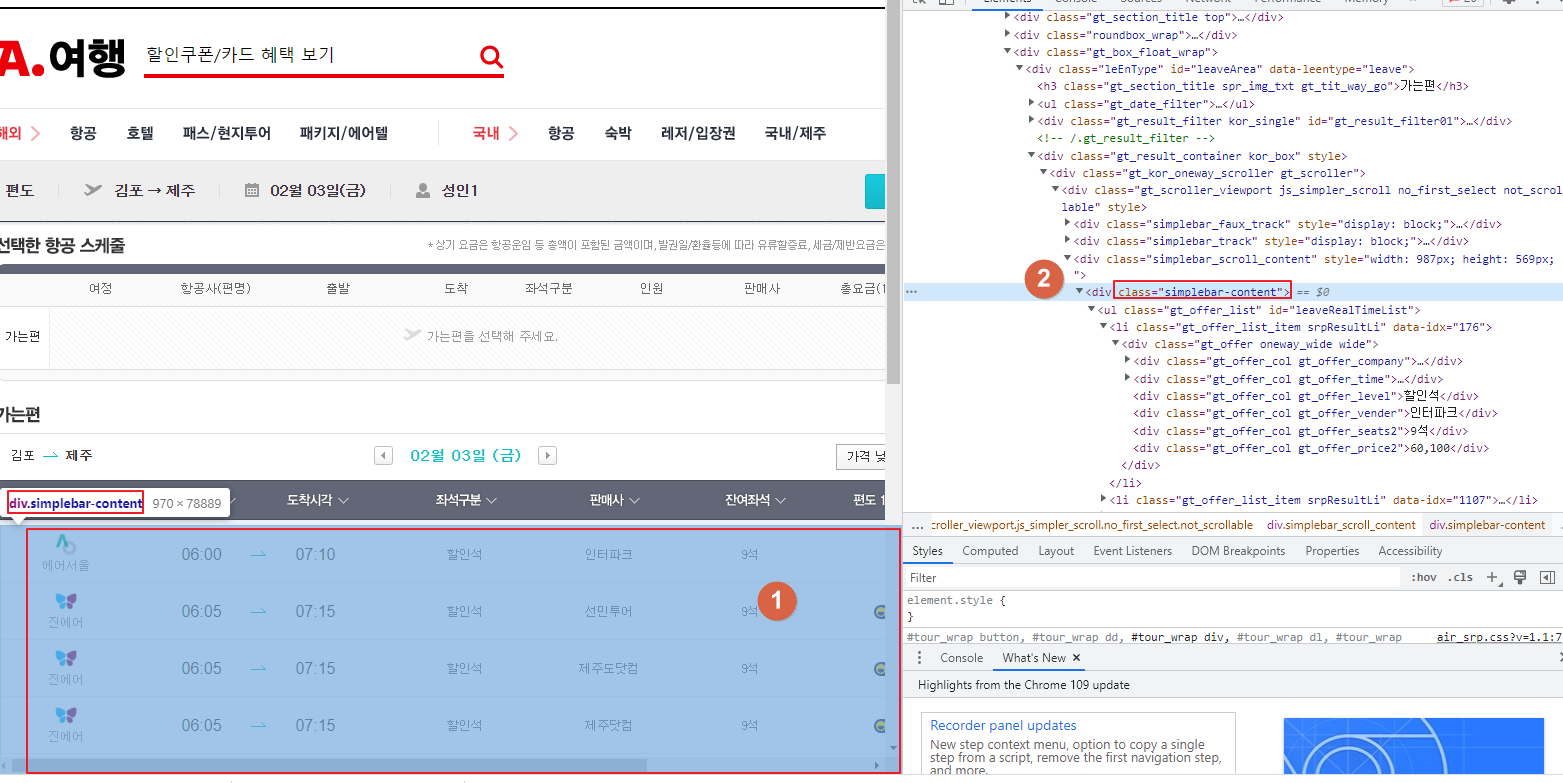Click the breadcrumb ellipsis in DevTools
The height and width of the screenshot is (783, 1563).
[x=917, y=525]
